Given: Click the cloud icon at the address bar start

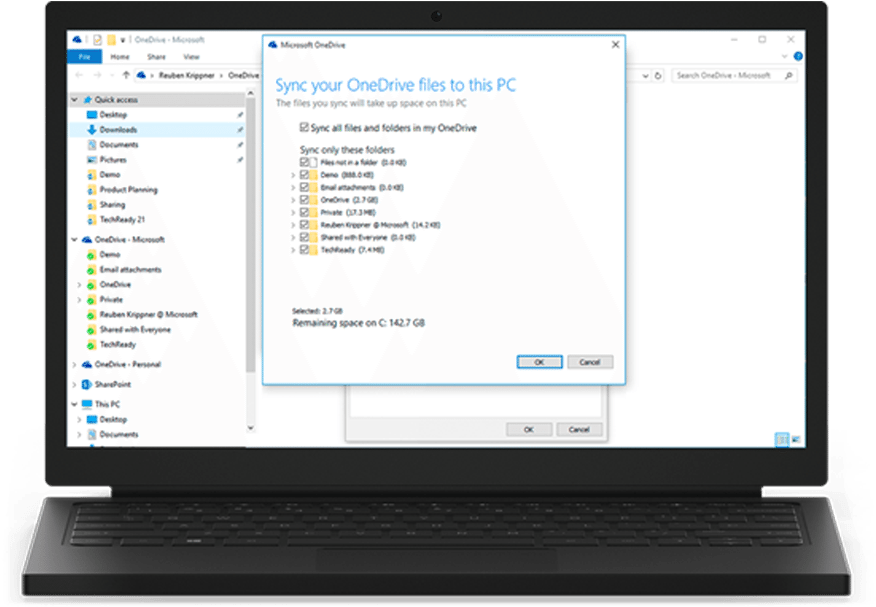Looking at the screenshot, I should point(141,75).
